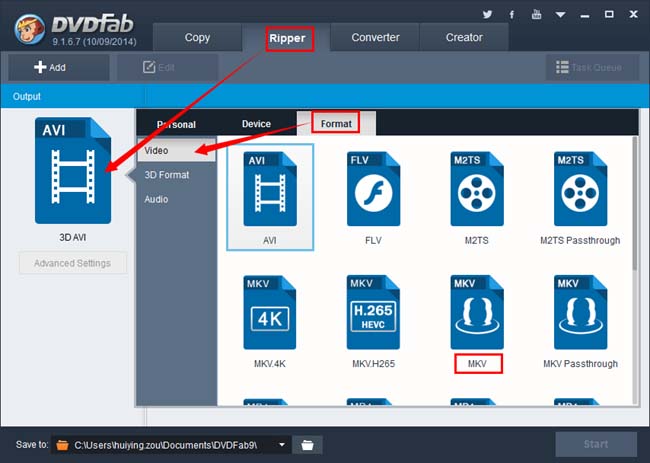Open DVDFab Facebook page icon

[x=512, y=15]
